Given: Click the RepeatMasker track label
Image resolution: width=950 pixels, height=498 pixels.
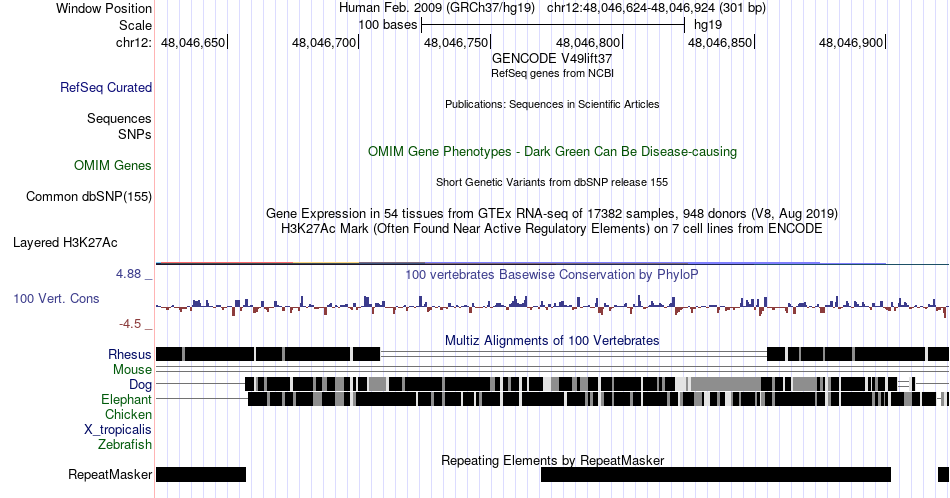Looking at the screenshot, I should [x=110, y=474].
